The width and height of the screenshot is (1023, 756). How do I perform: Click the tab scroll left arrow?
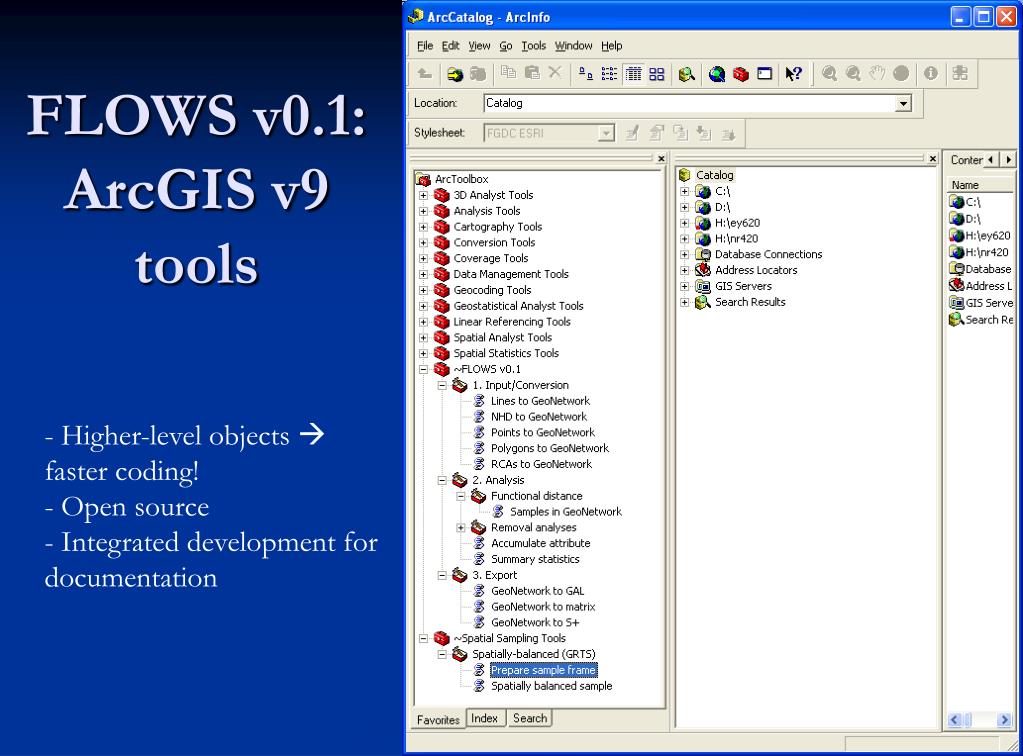pos(990,159)
